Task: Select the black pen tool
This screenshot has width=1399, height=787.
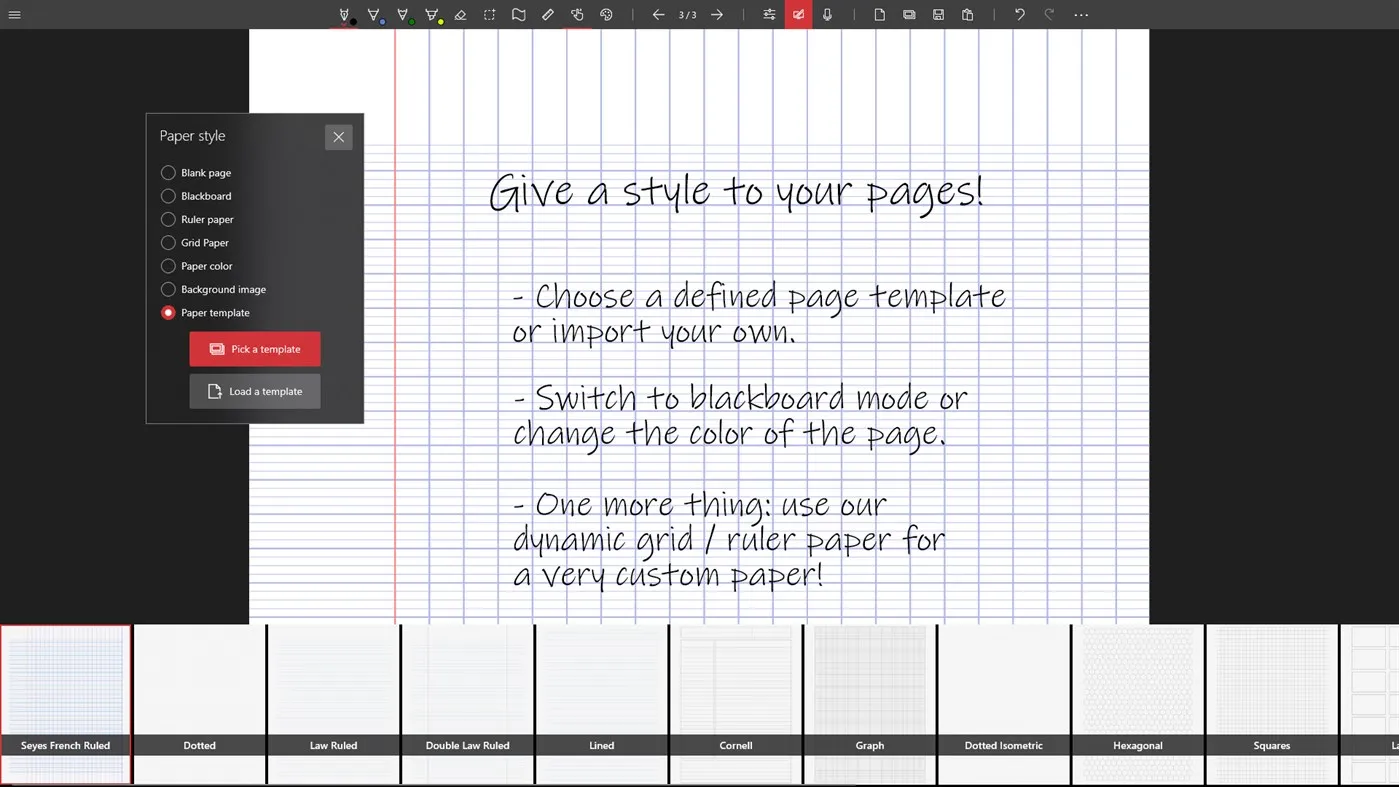Action: tap(344, 14)
